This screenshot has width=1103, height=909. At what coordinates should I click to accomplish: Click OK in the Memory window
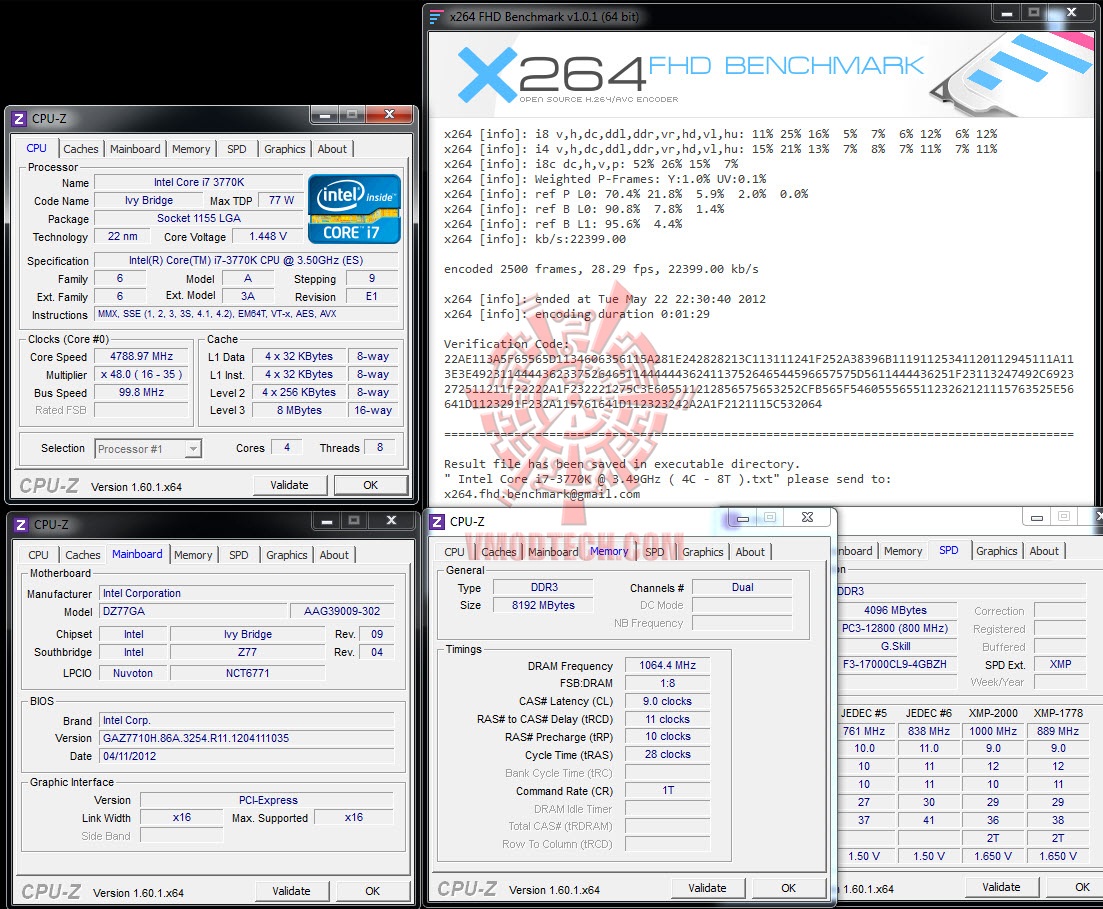tap(789, 889)
